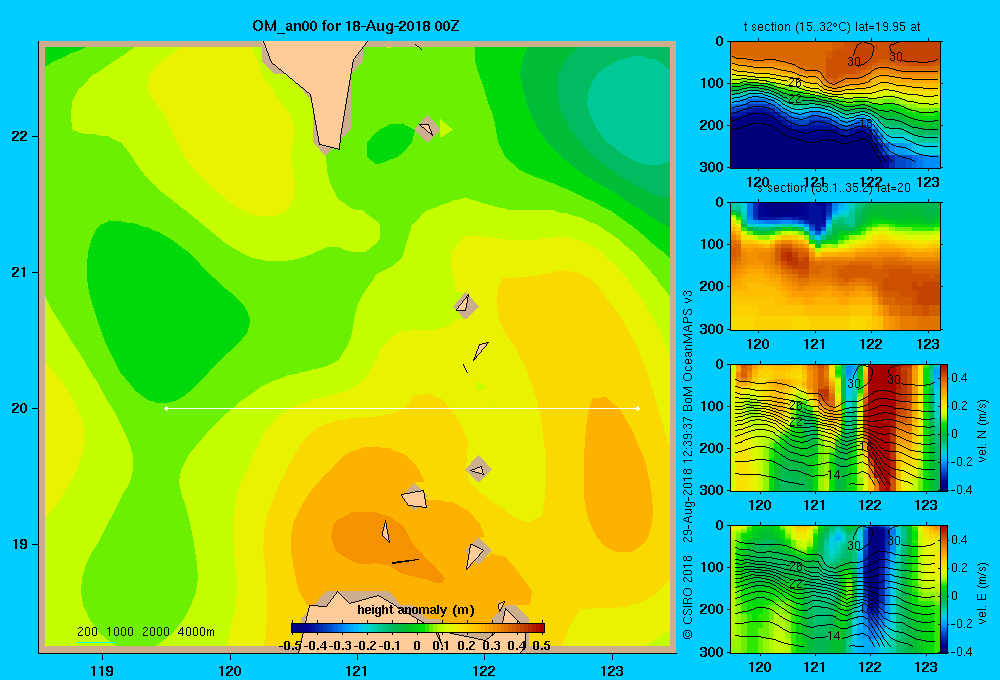This screenshot has height=680, width=1000.
Task: Click the "14" isotherm label in vel. N panel
Action: pyautogui.click(x=833, y=475)
